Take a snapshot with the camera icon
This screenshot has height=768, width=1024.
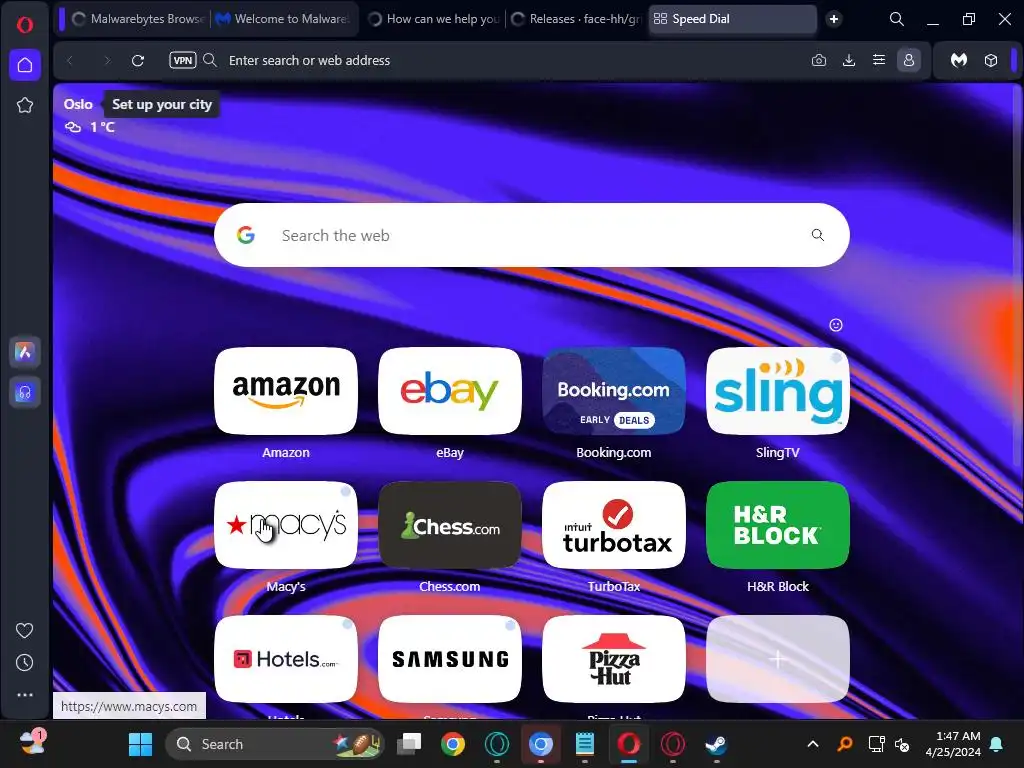click(818, 61)
